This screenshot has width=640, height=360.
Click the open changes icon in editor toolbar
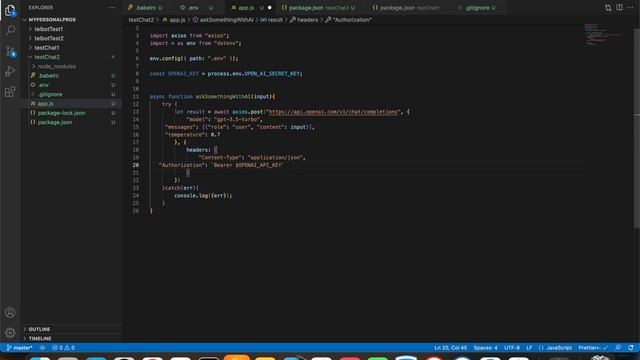pyautogui.click(x=608, y=7)
